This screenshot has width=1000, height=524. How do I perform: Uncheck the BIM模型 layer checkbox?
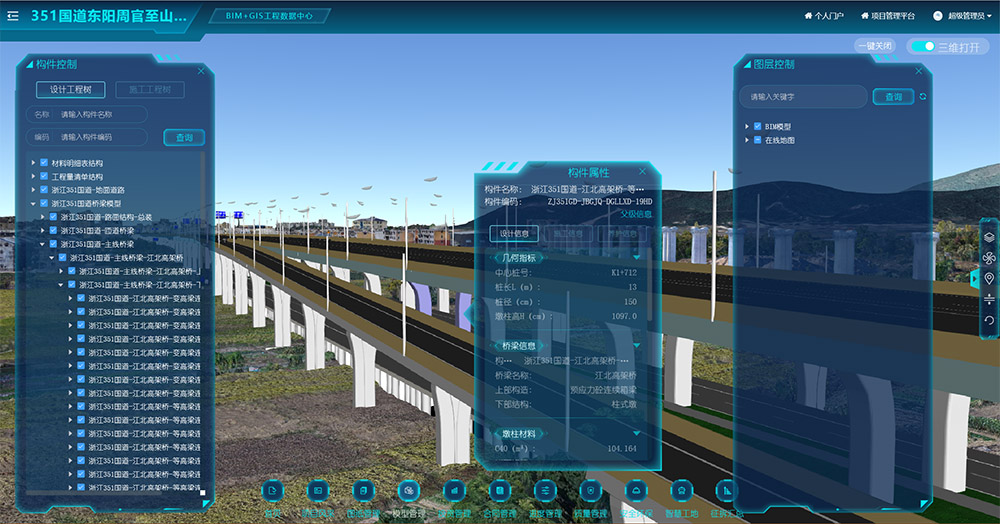(758, 127)
